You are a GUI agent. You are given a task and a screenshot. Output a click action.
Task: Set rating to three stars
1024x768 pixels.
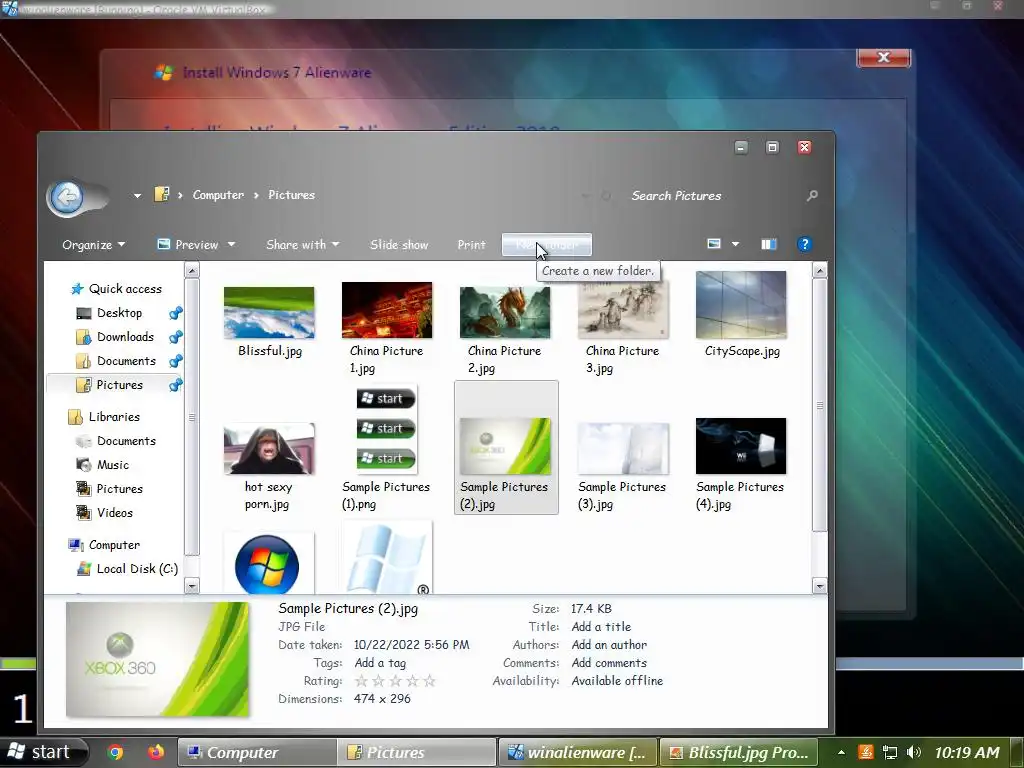click(x=395, y=681)
